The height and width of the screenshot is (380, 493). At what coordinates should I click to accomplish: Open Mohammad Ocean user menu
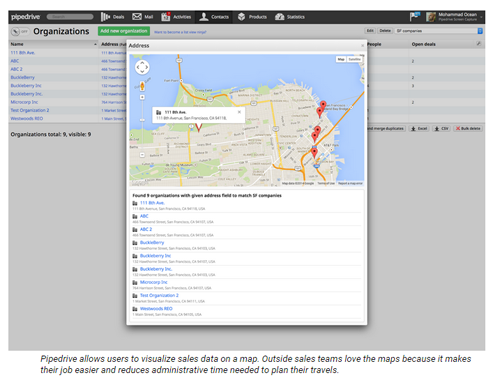point(460,17)
